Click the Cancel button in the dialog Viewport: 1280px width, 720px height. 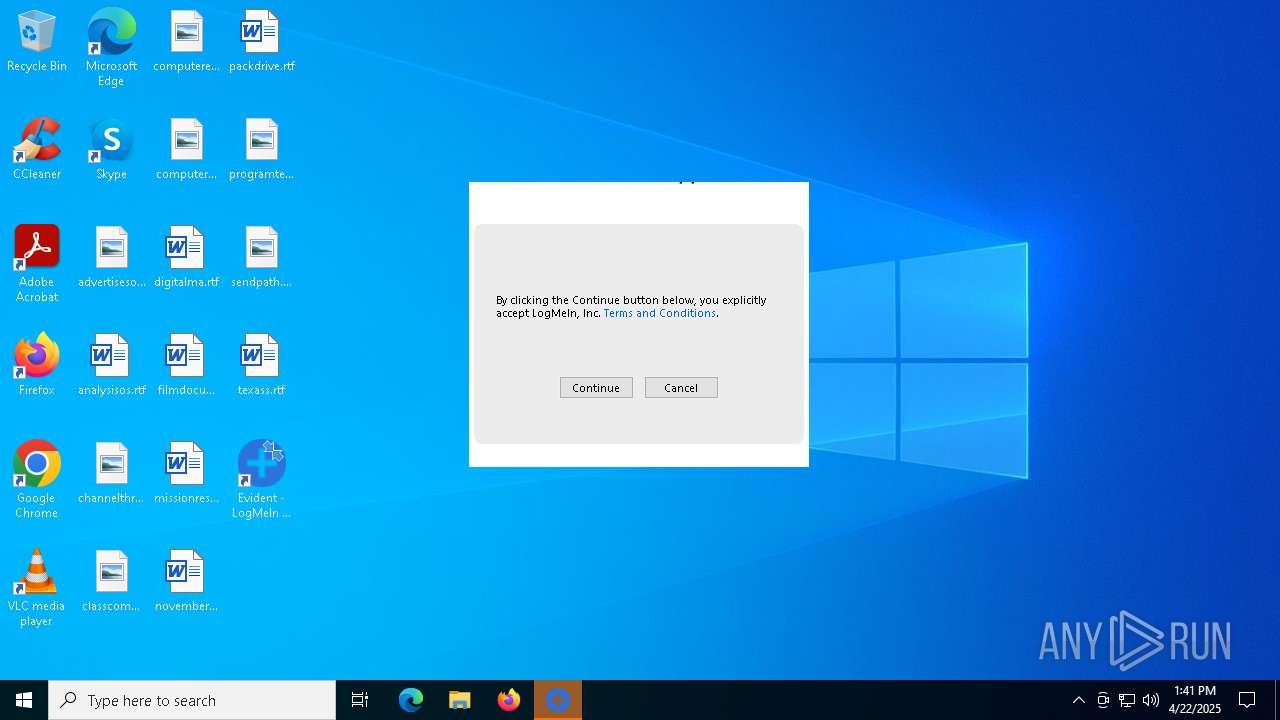click(x=681, y=388)
